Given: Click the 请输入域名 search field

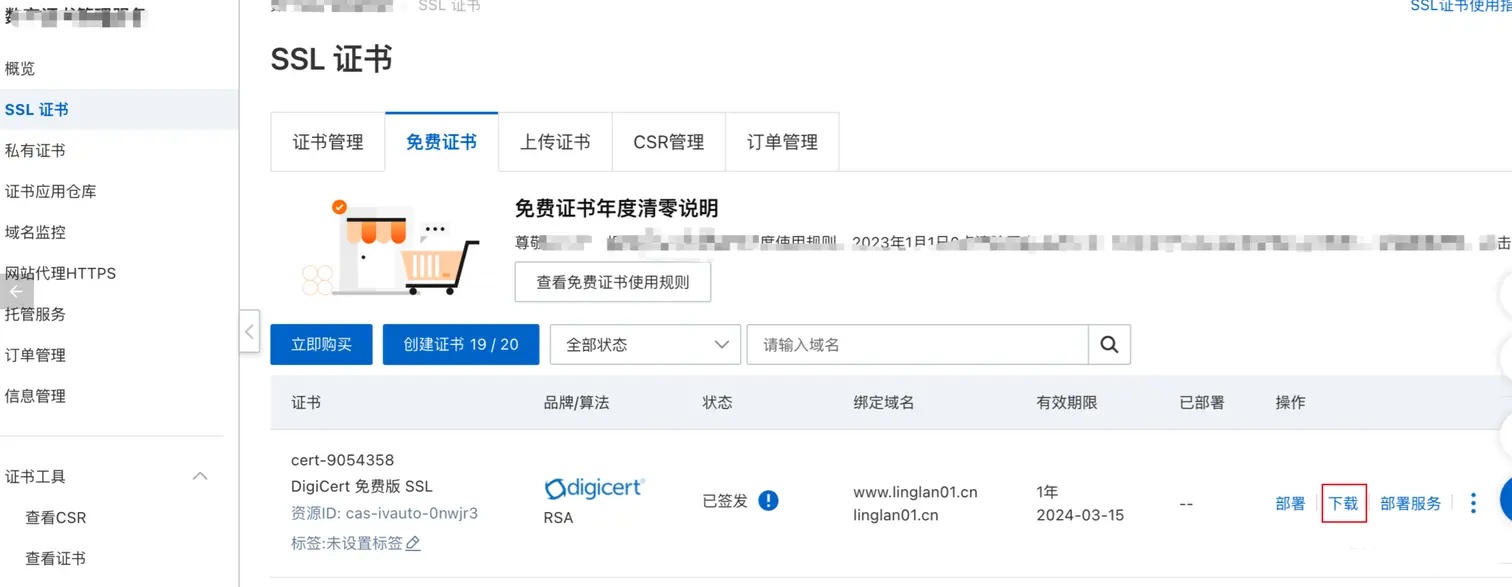Looking at the screenshot, I should pyautogui.click(x=916, y=344).
